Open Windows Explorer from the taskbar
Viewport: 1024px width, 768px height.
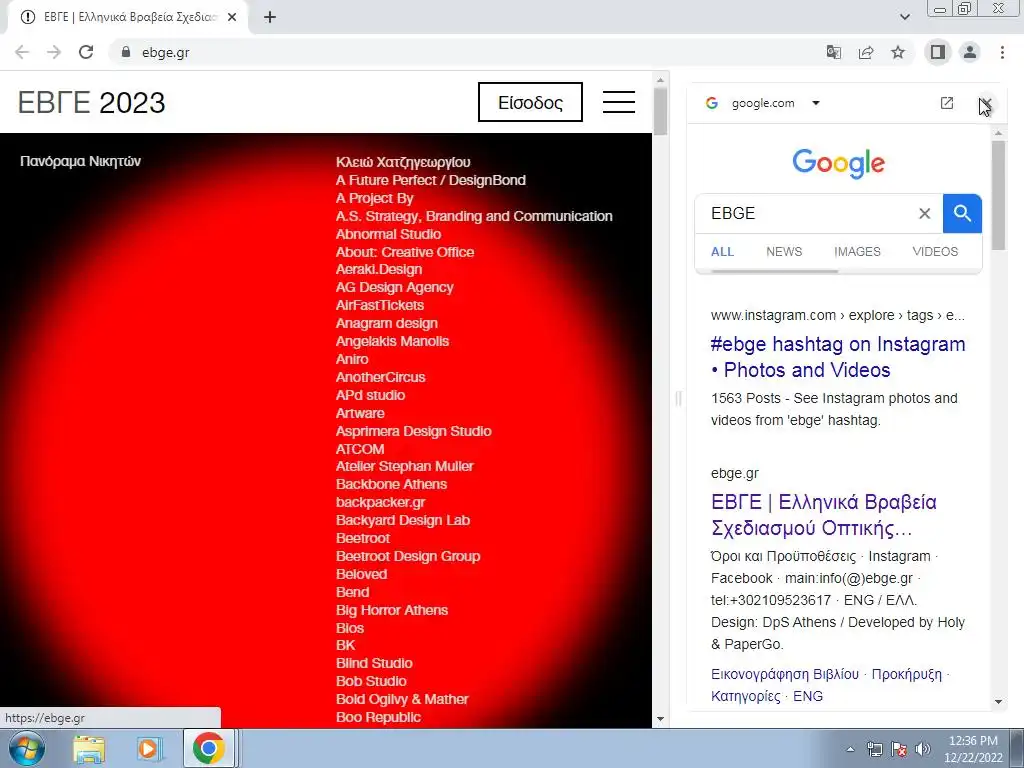point(89,749)
